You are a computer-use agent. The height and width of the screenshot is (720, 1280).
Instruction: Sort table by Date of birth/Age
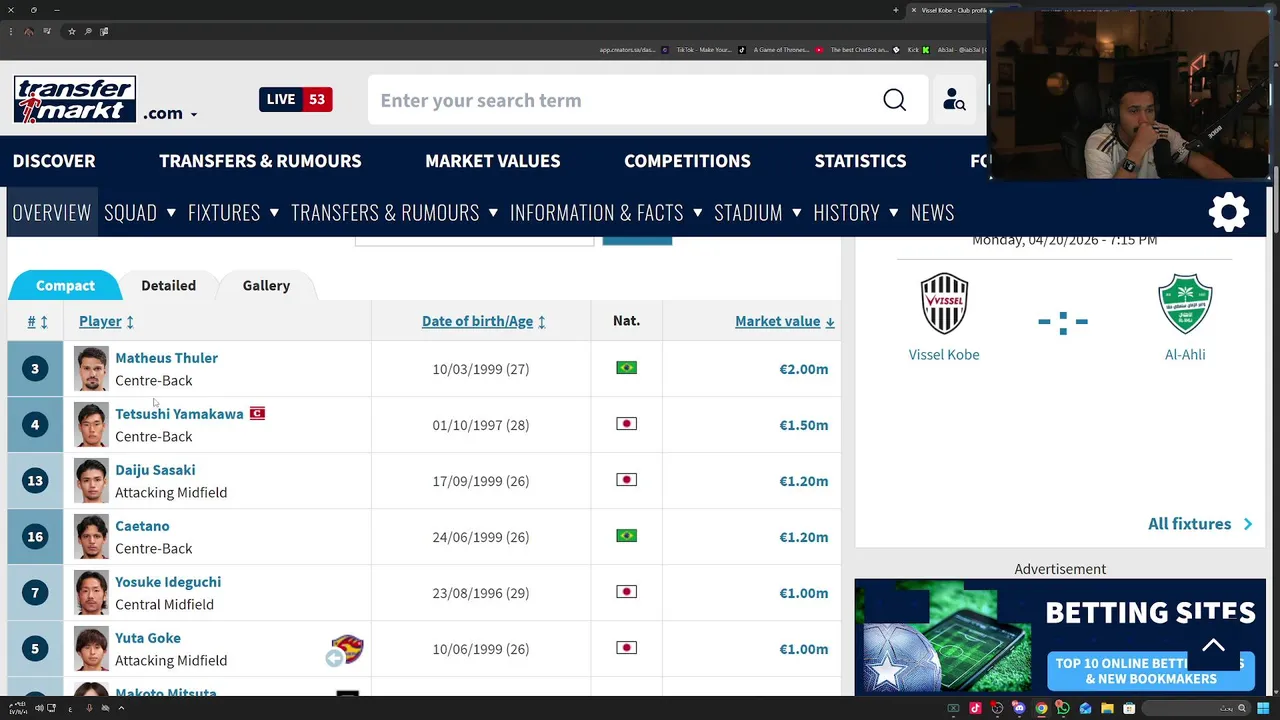click(484, 321)
